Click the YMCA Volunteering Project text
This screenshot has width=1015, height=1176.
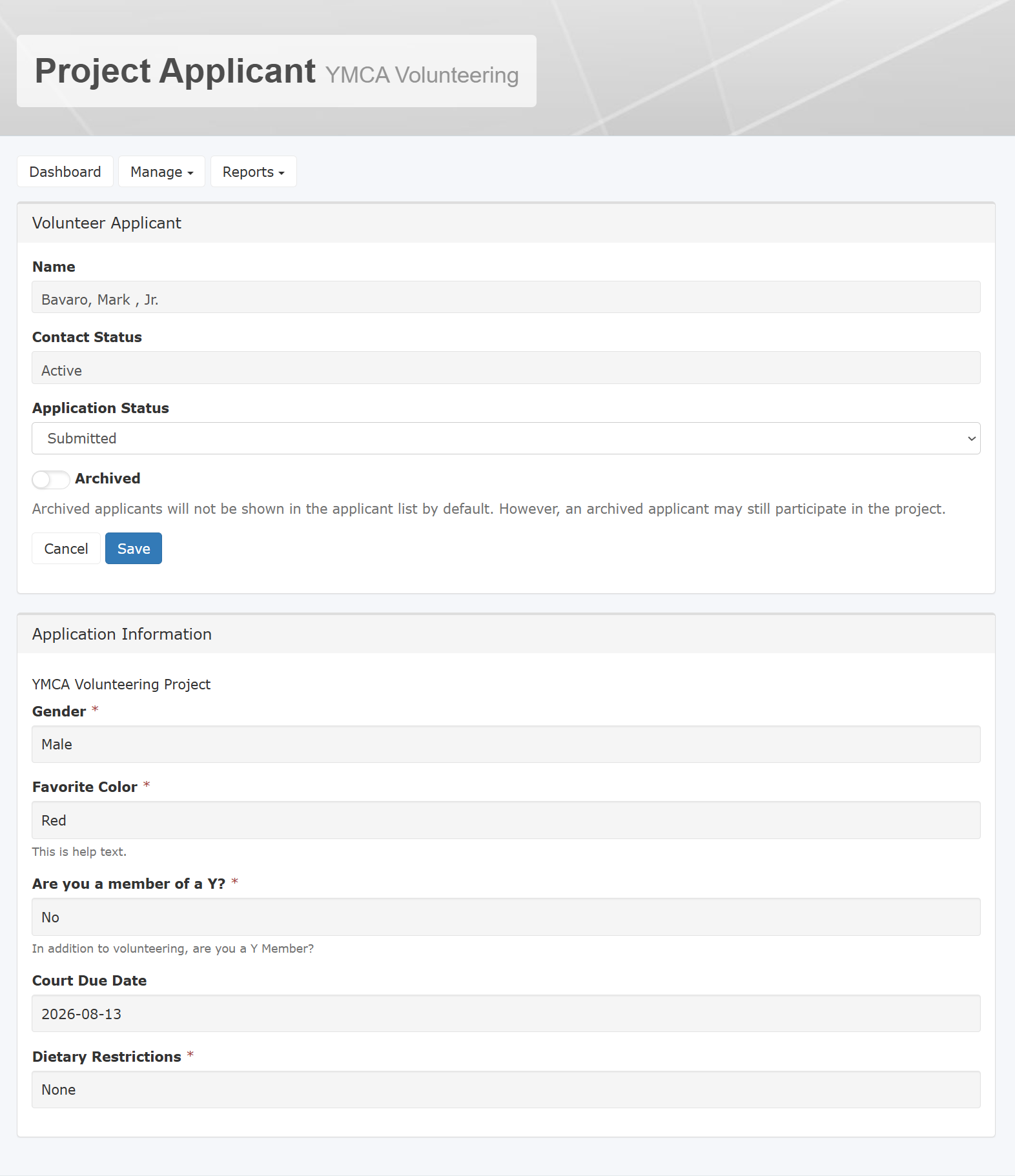click(121, 684)
